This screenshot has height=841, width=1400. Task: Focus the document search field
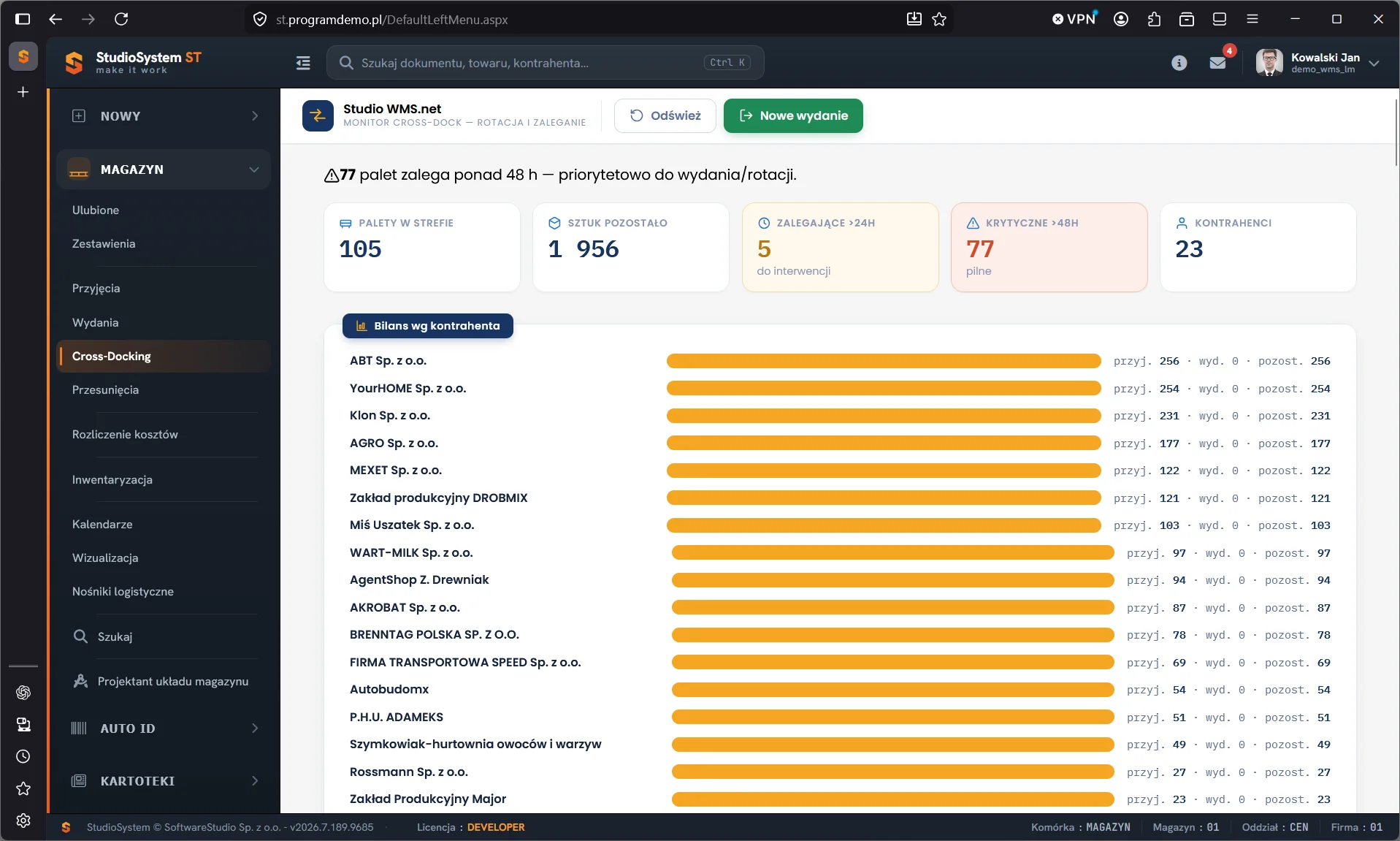[x=545, y=63]
